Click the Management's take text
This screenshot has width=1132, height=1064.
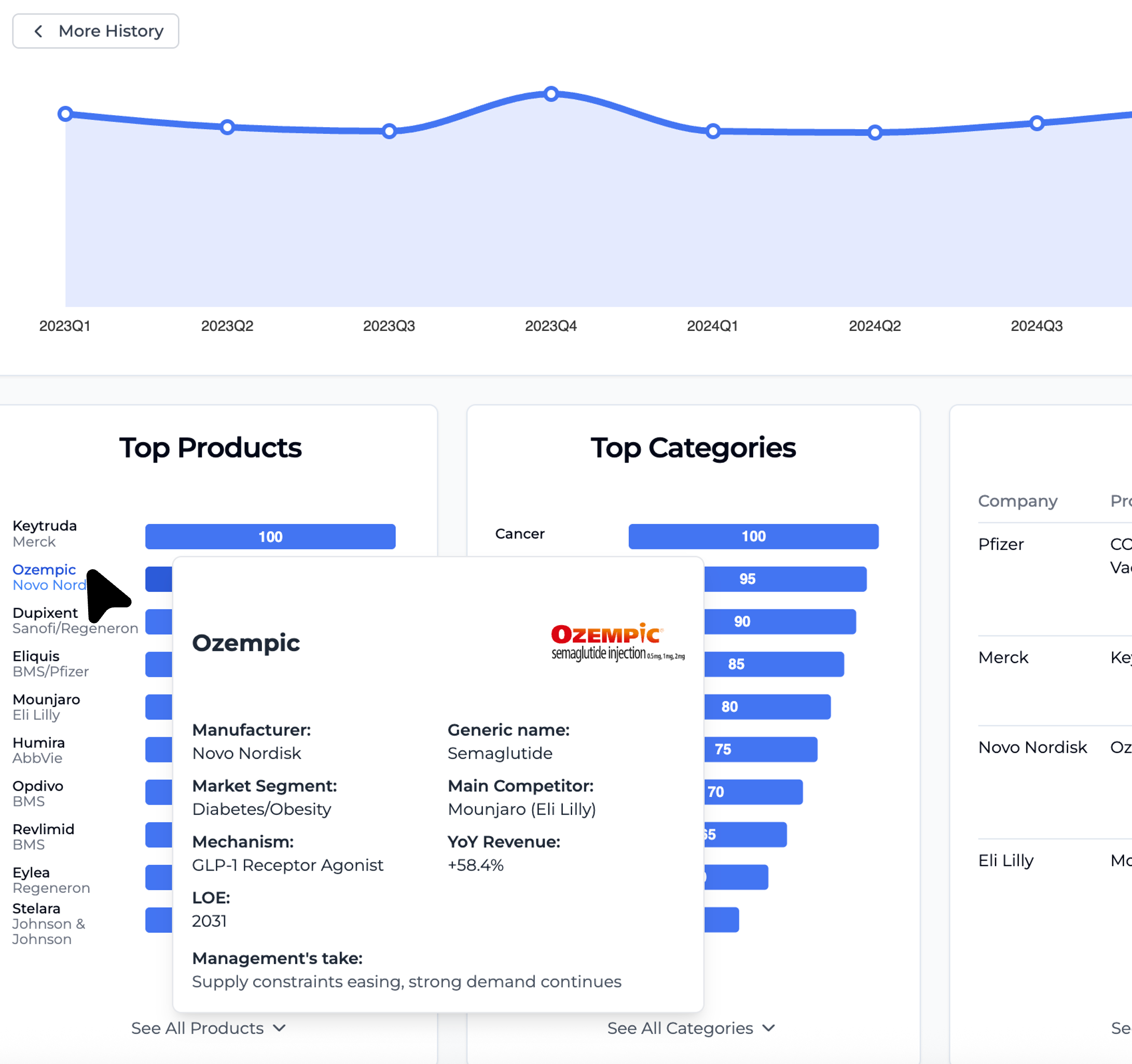coord(407,982)
